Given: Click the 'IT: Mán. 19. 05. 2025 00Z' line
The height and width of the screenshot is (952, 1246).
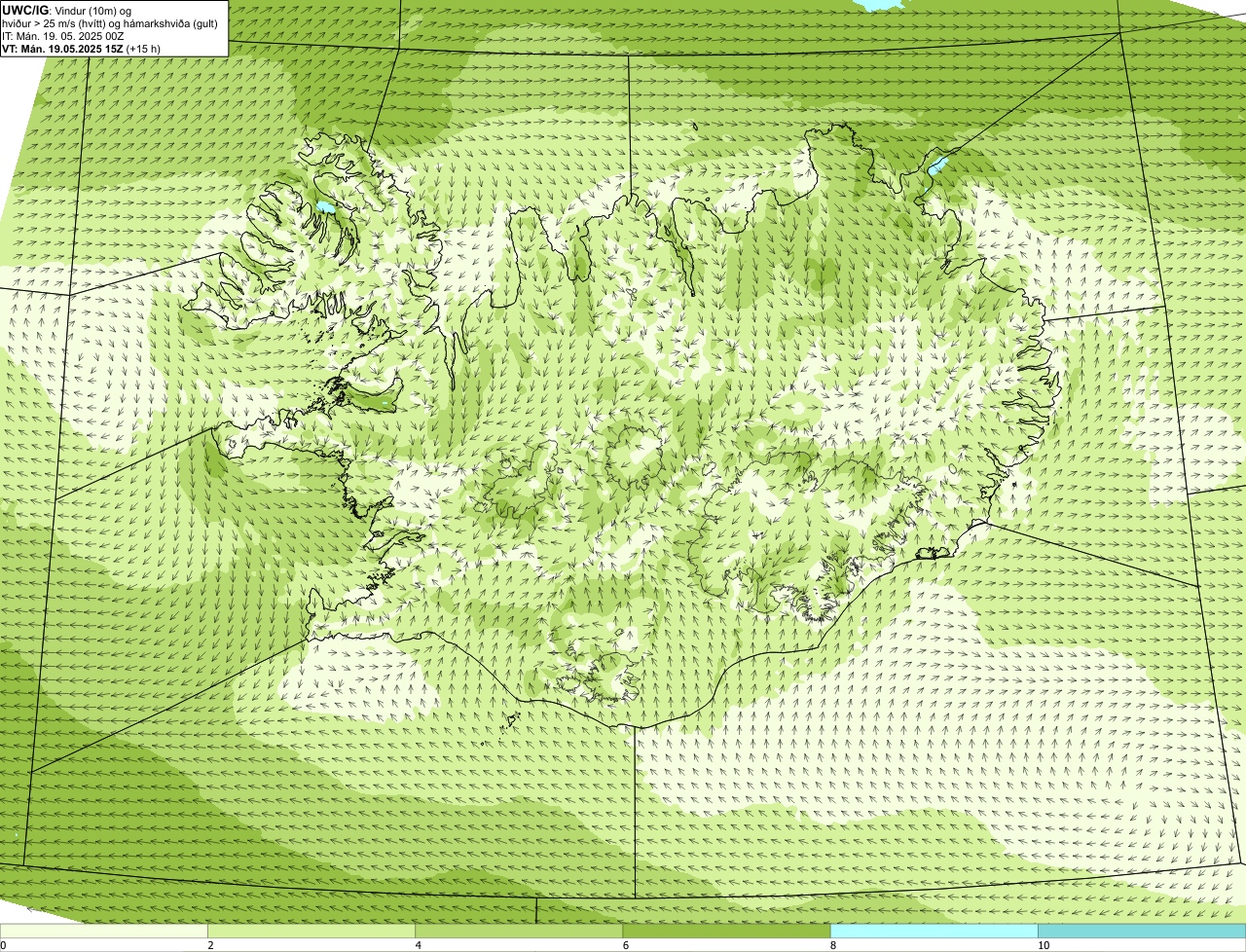Looking at the screenshot, I should (x=63, y=36).
